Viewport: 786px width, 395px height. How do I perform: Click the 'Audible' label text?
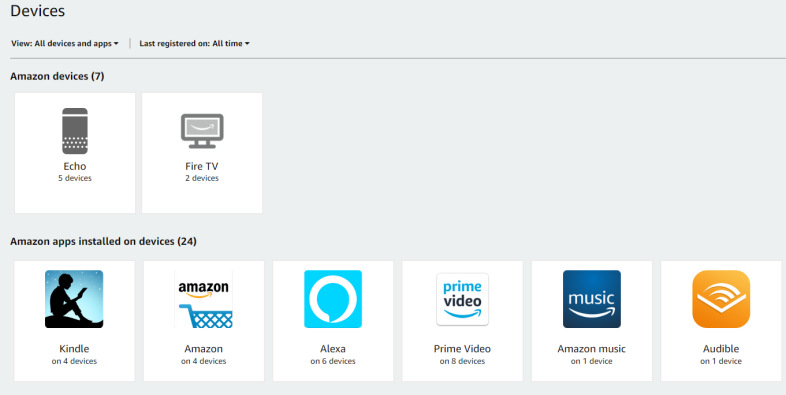(721, 349)
